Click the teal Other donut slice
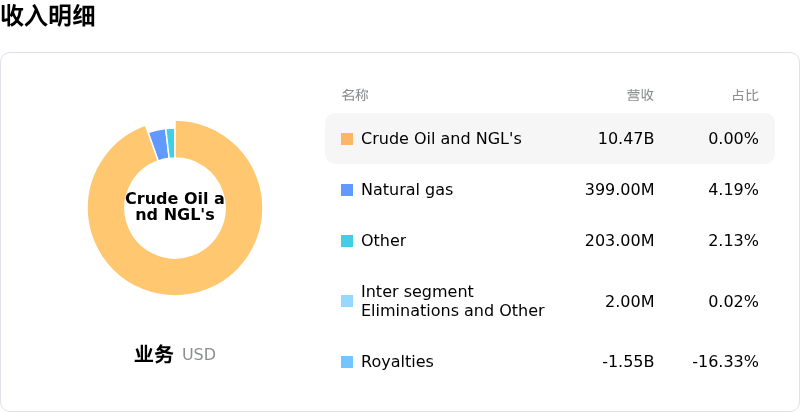 click(x=171, y=142)
